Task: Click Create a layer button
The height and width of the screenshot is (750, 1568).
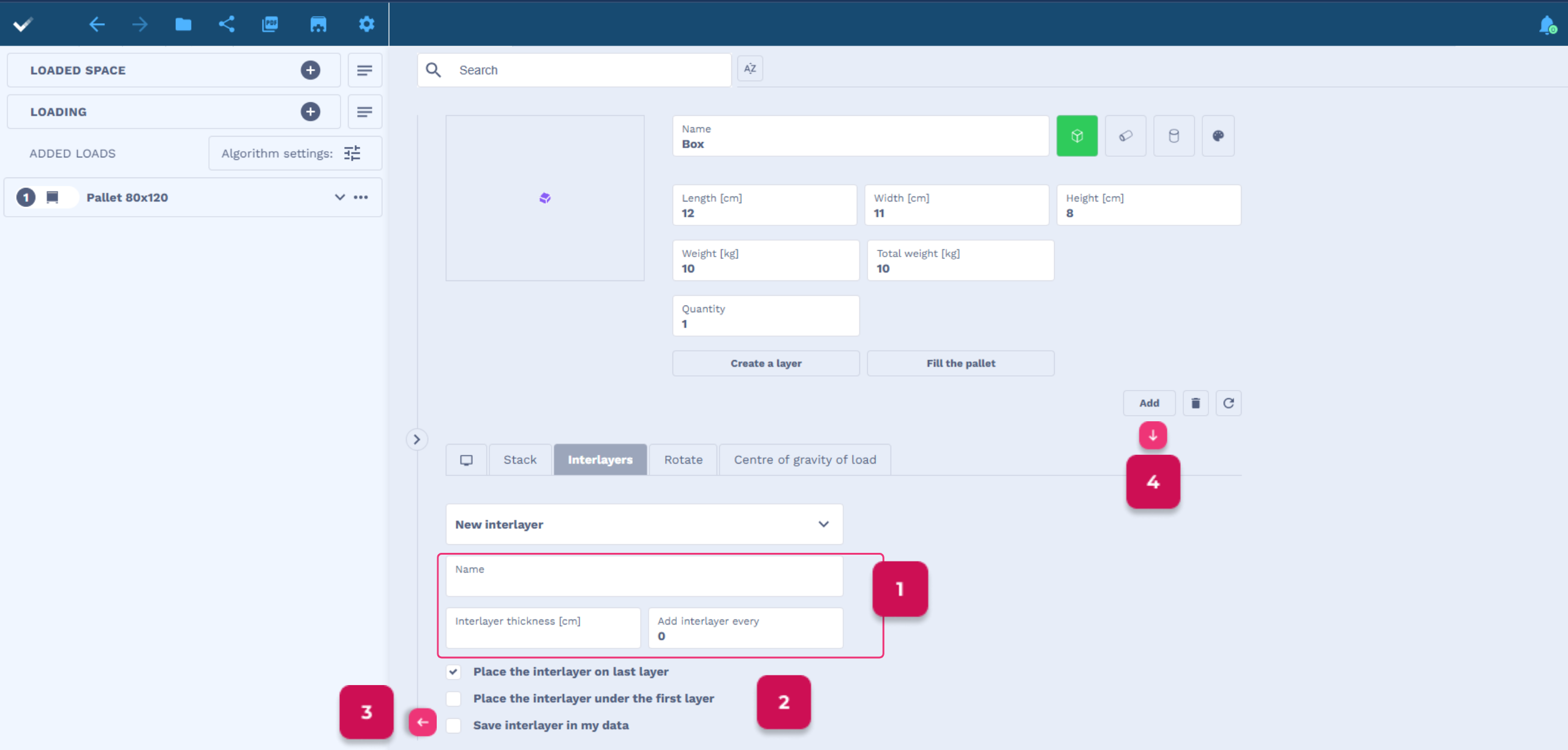Action: click(766, 363)
